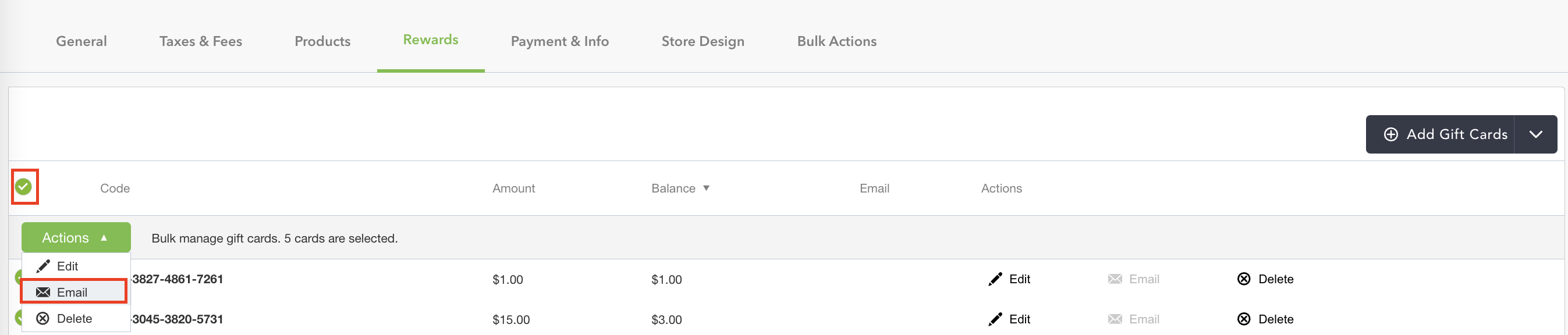Viewport: 1568px width, 335px height.
Task: Click the envelope icon in the Actions menu
Action: click(42, 293)
